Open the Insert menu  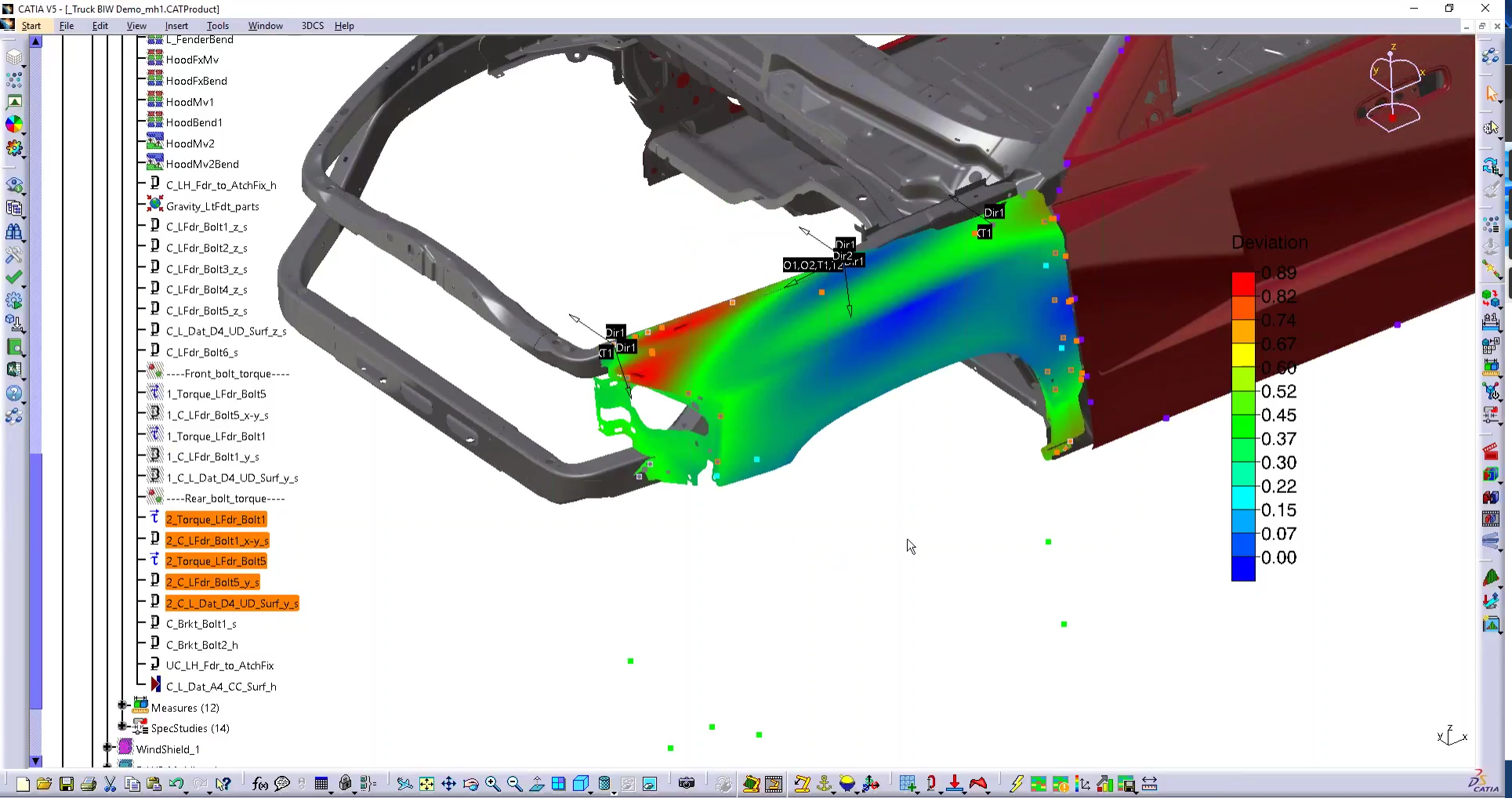176,25
